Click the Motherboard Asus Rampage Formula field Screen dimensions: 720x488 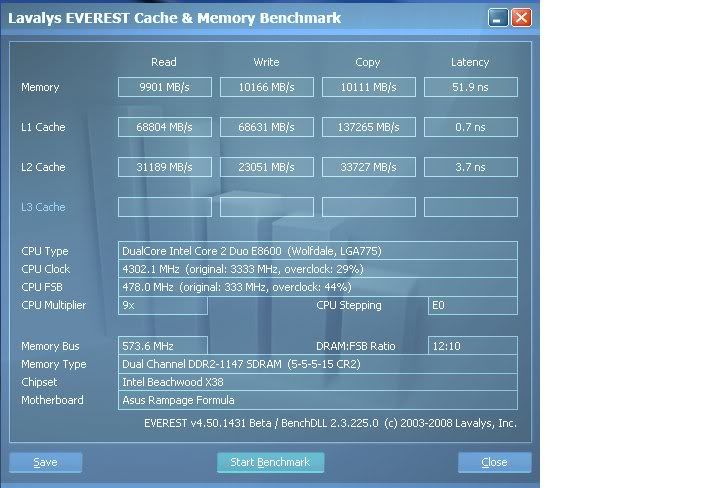318,400
